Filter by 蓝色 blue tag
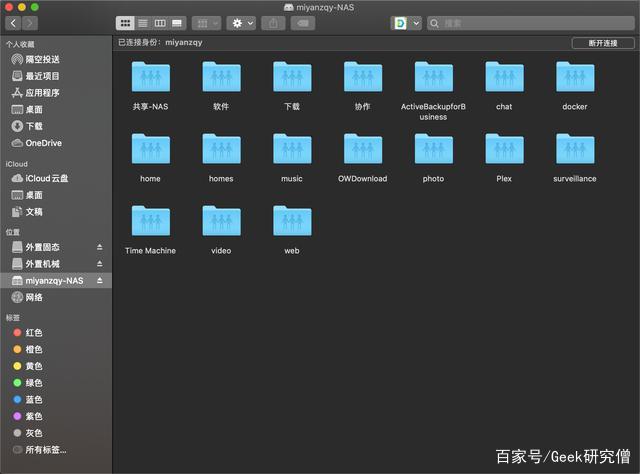 56,400
